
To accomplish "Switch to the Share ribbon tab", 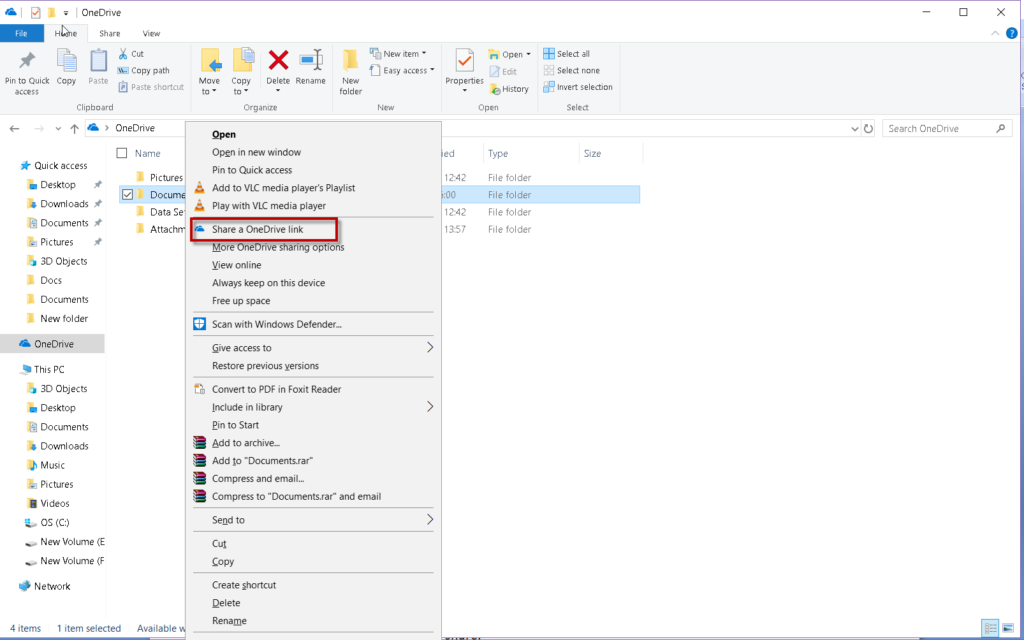I will [x=110, y=33].
